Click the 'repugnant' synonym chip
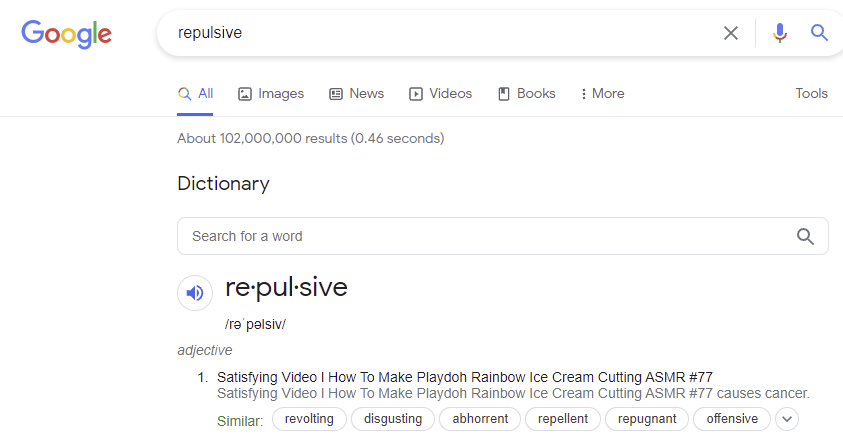843x437 pixels. [x=647, y=419]
